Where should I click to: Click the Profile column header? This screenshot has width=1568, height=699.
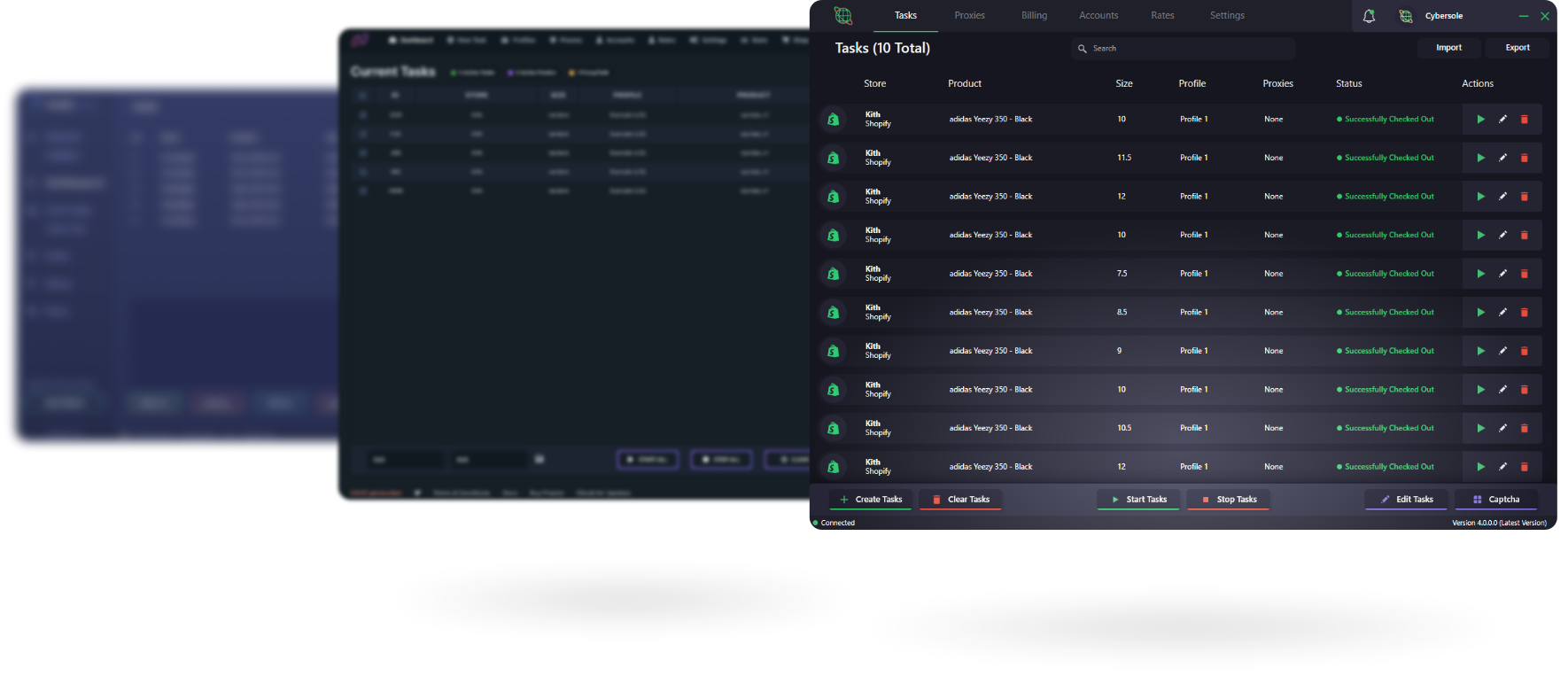click(x=1192, y=83)
